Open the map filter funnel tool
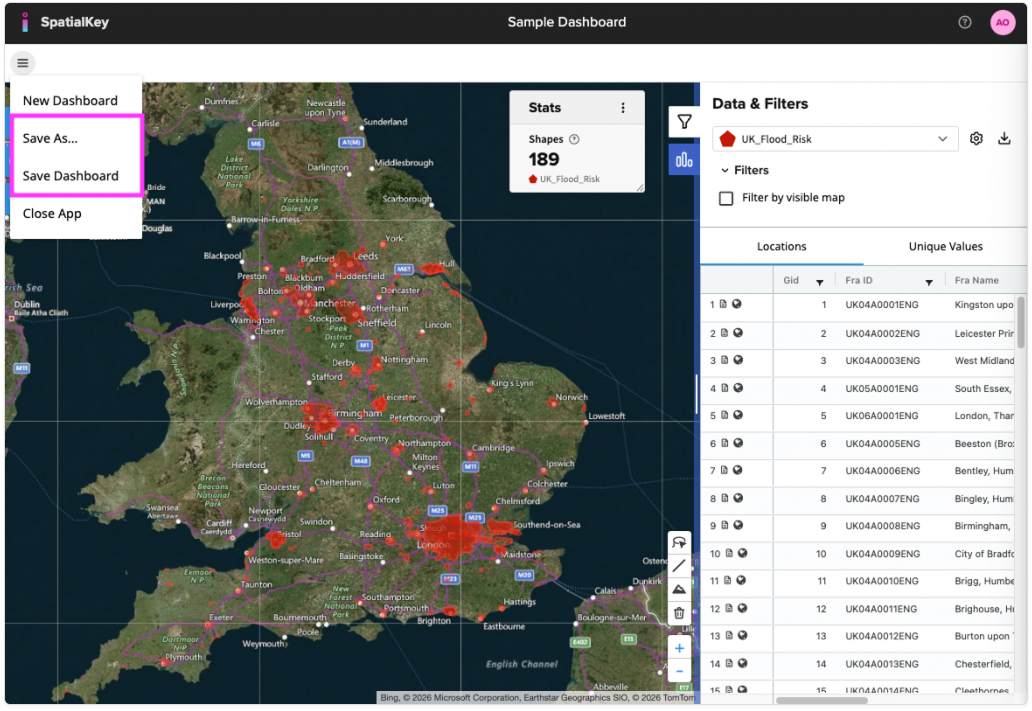1032x711 pixels. pyautogui.click(x=683, y=121)
